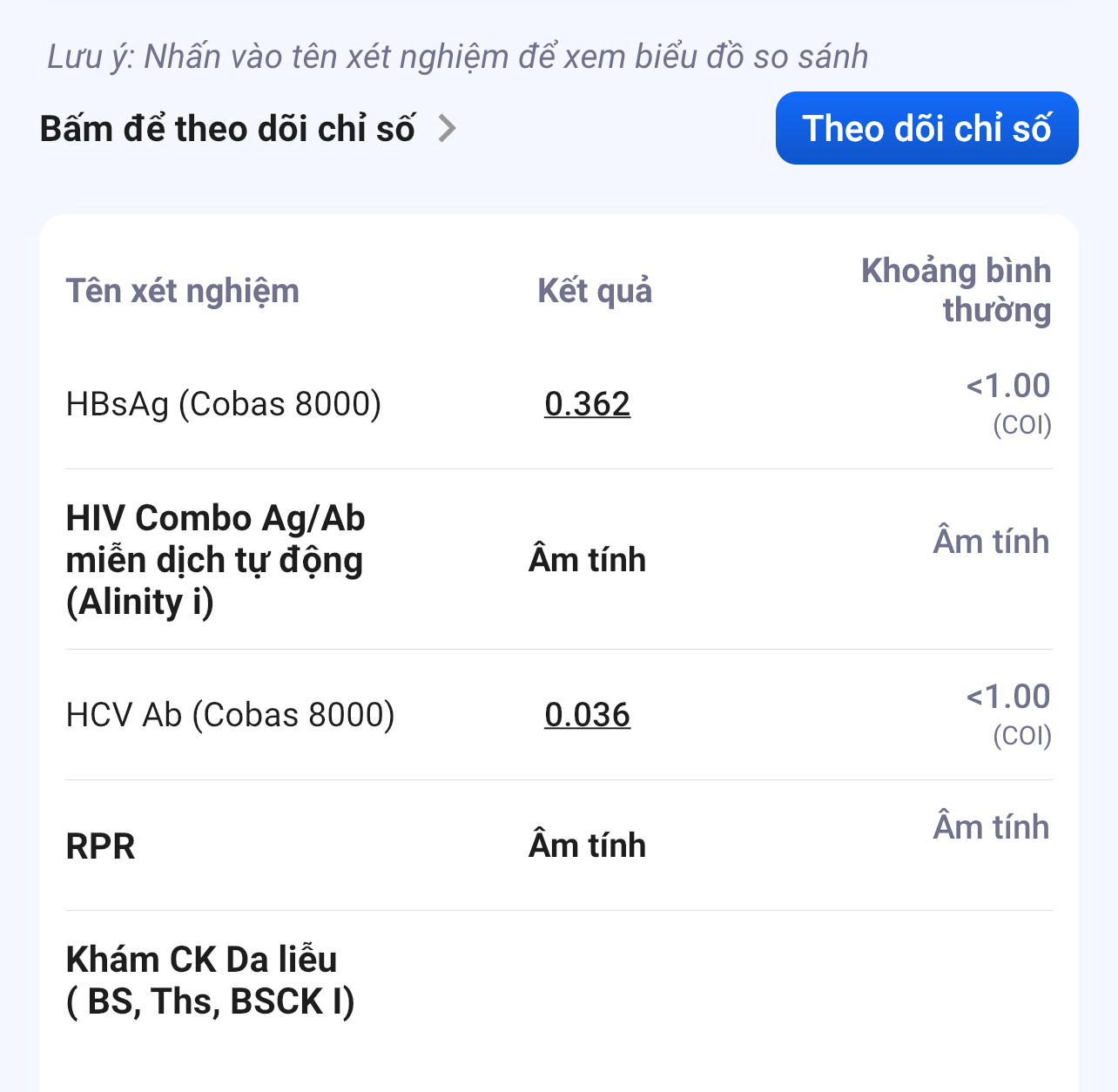This screenshot has width=1118, height=1092.
Task: Select the HIV Combo Âm tính result
Action: [587, 560]
